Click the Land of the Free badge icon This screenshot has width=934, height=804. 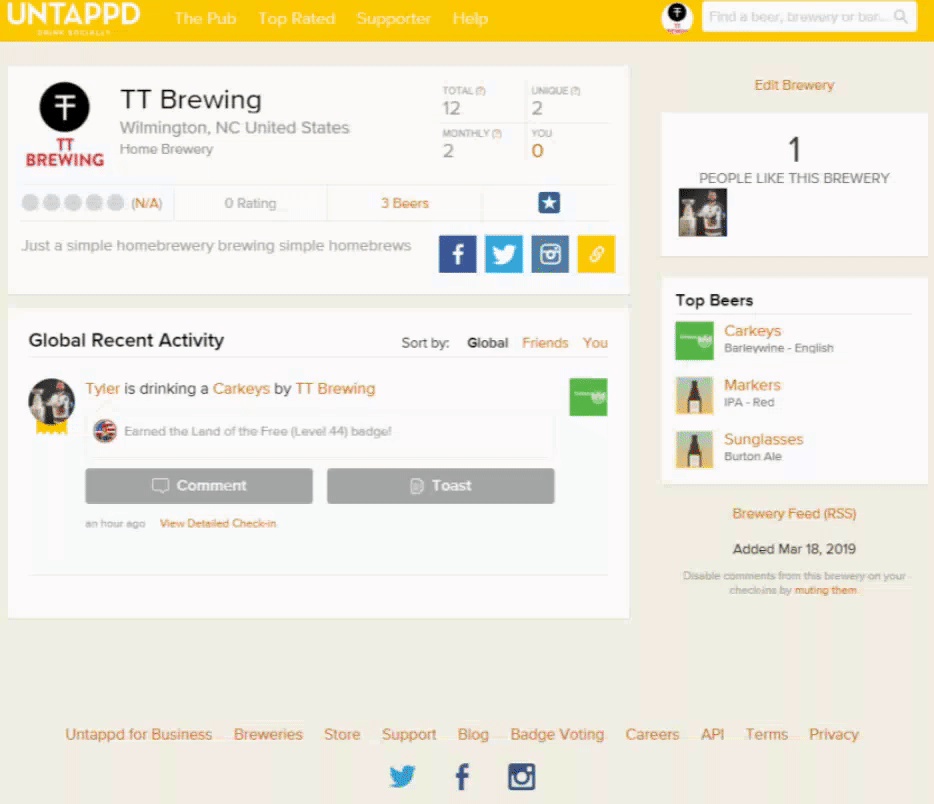pos(105,431)
